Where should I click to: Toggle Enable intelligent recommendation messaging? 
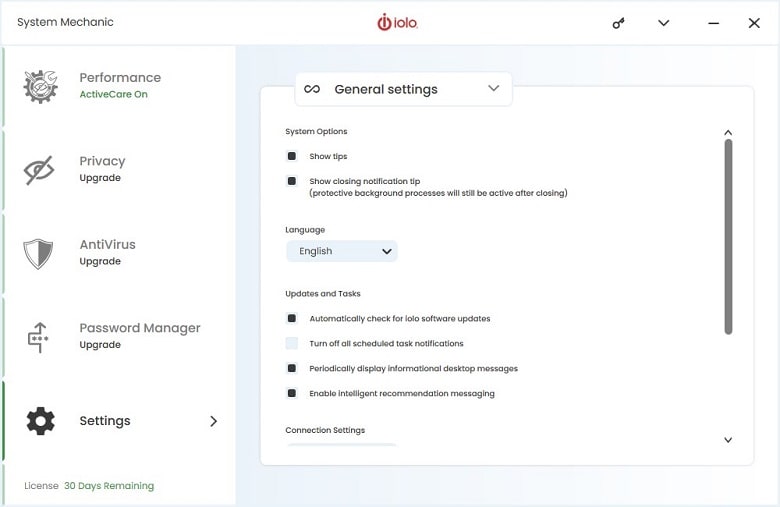292,393
